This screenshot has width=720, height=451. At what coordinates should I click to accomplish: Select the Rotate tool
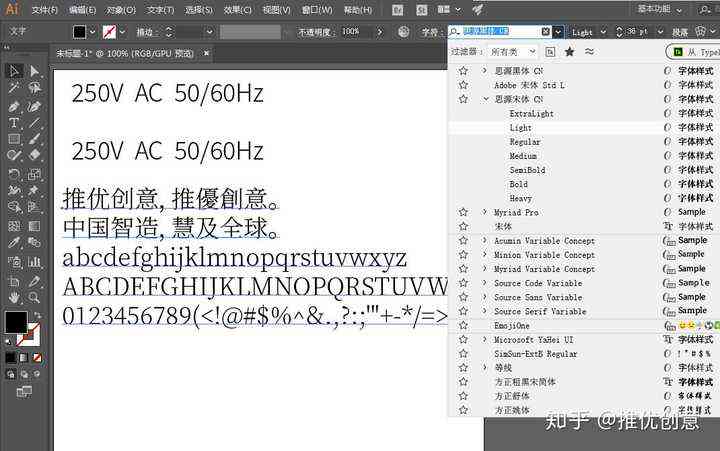tap(14, 175)
